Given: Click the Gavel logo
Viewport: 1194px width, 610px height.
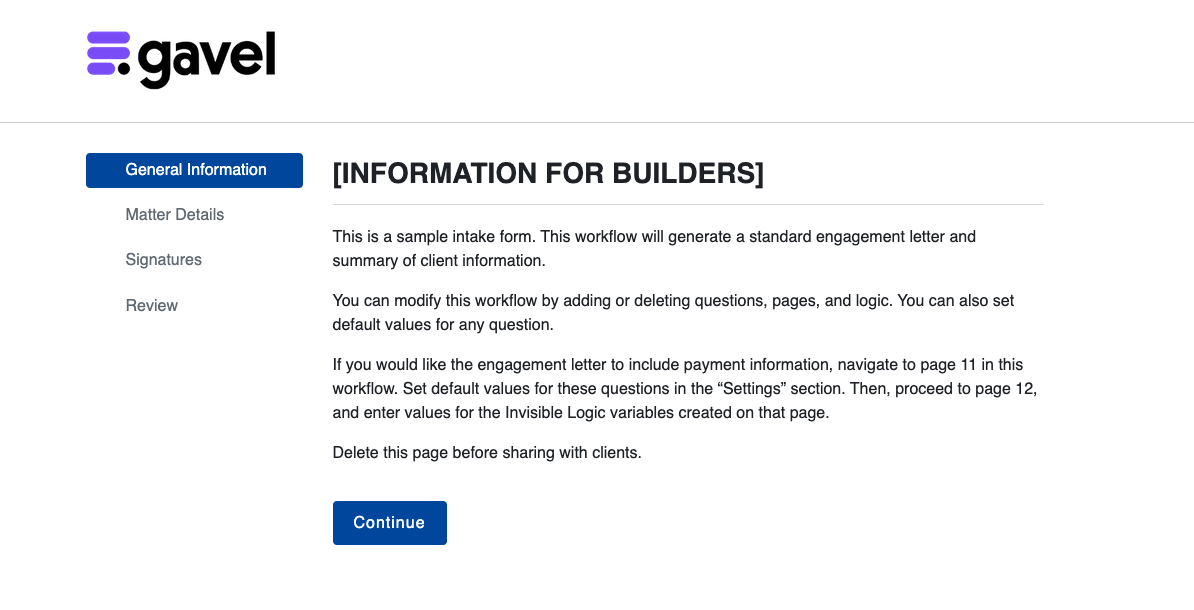Looking at the screenshot, I should pyautogui.click(x=180, y=59).
